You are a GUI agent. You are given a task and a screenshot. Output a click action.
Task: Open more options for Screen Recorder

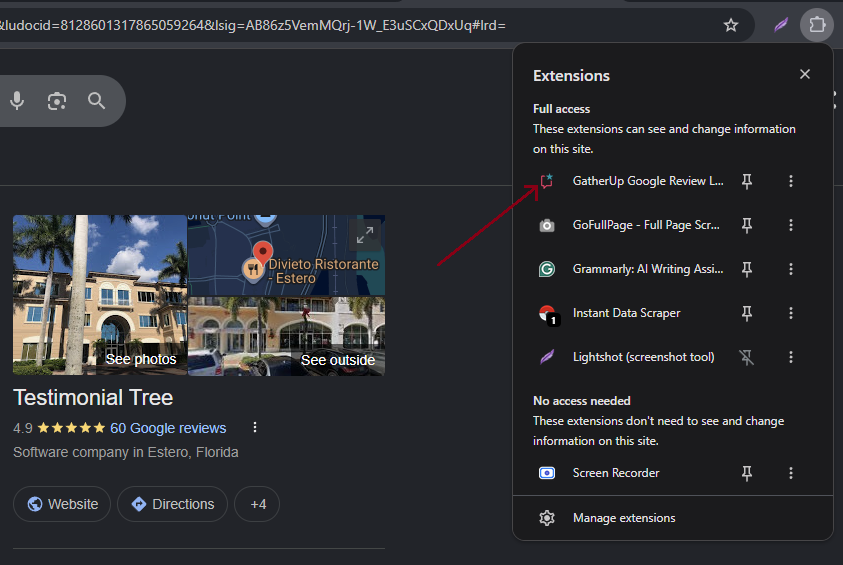pos(790,473)
